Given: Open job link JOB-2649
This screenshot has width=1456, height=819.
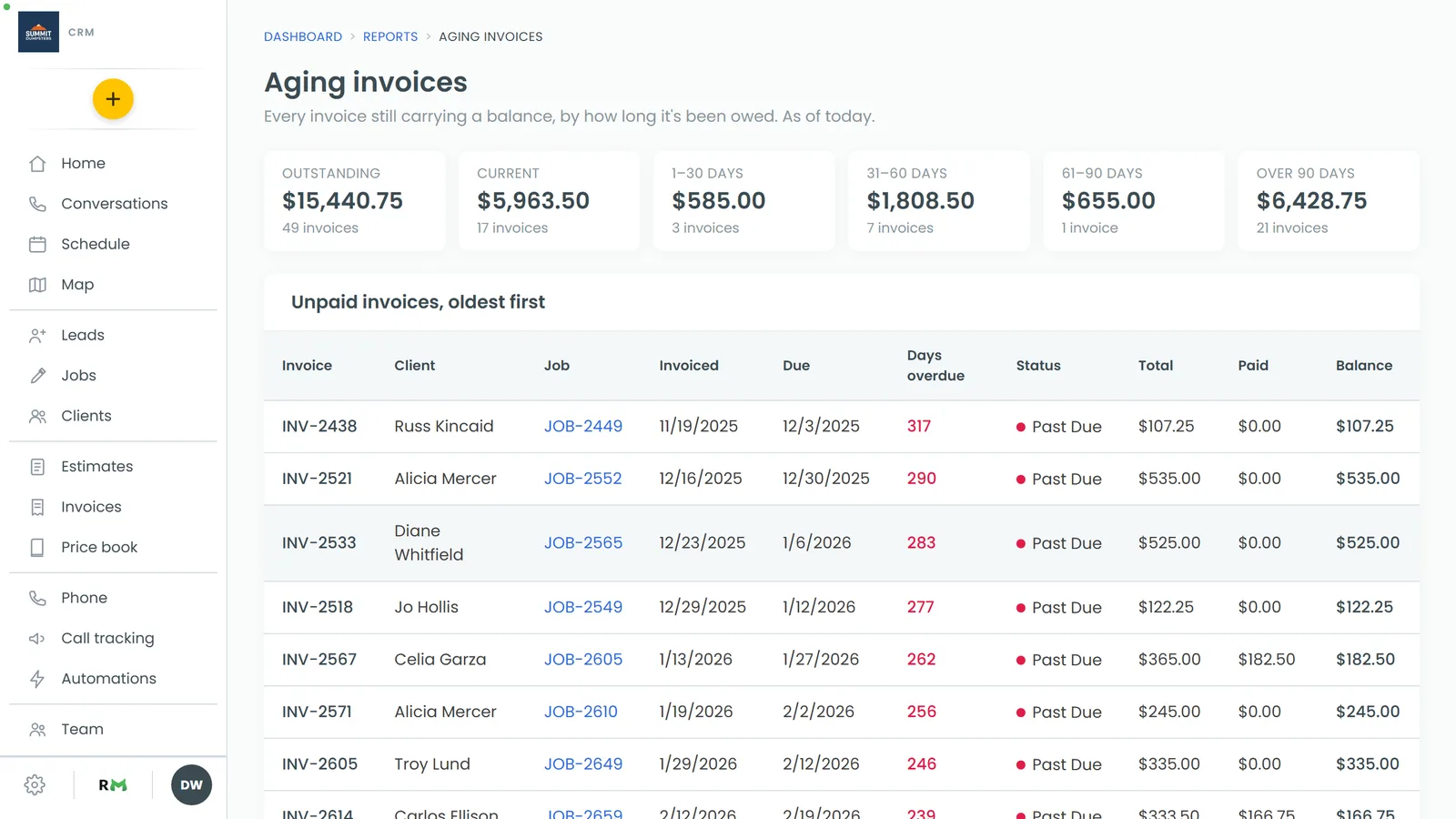Looking at the screenshot, I should (x=583, y=764).
